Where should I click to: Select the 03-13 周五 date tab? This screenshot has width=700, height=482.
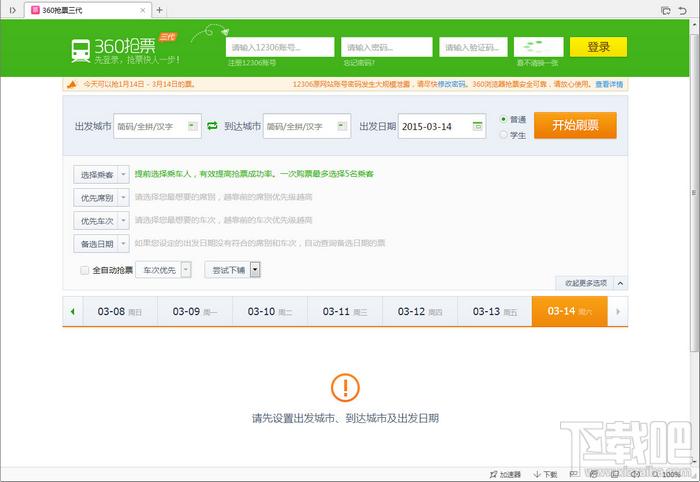tap(495, 312)
